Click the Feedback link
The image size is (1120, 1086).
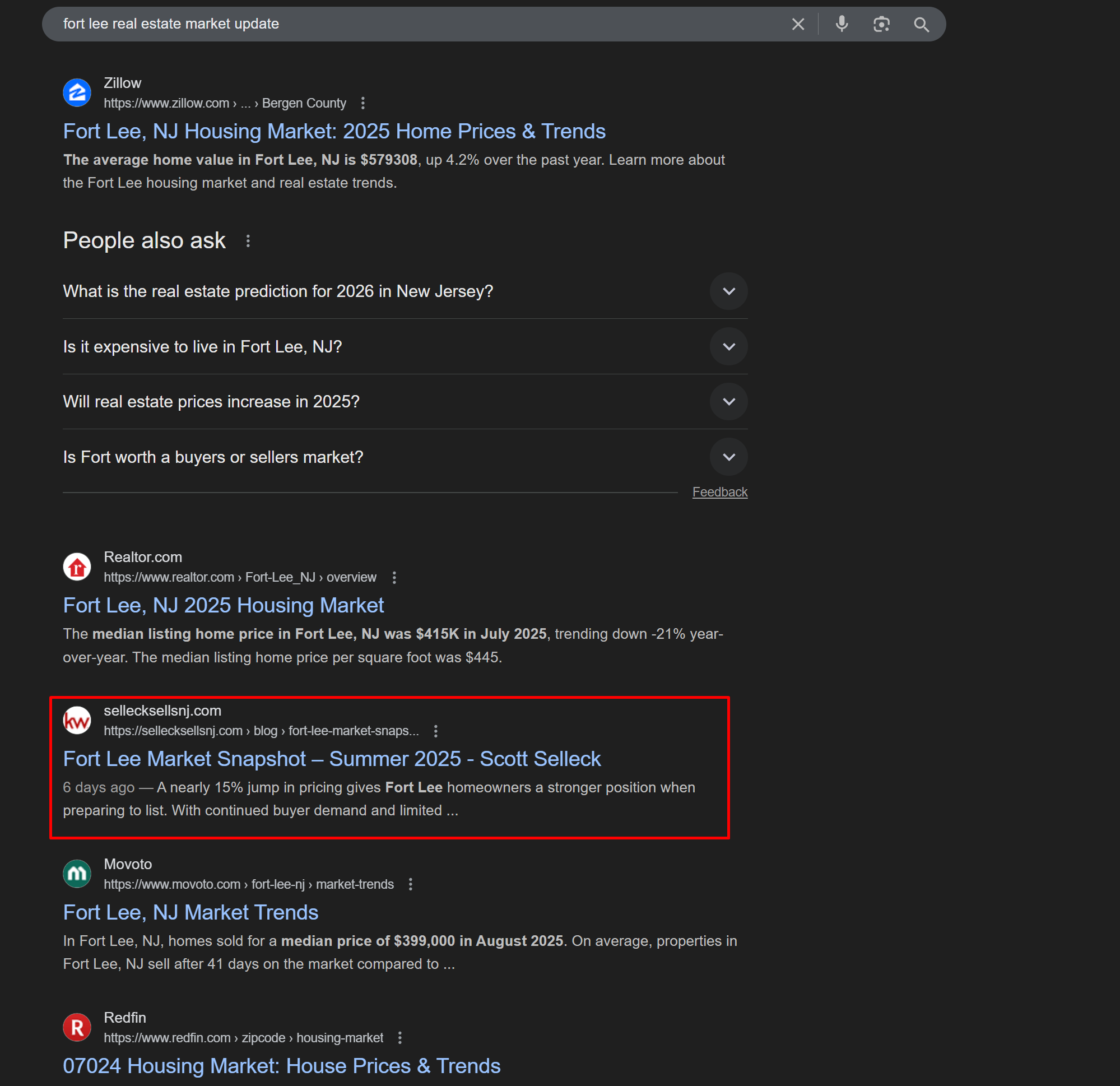719,491
